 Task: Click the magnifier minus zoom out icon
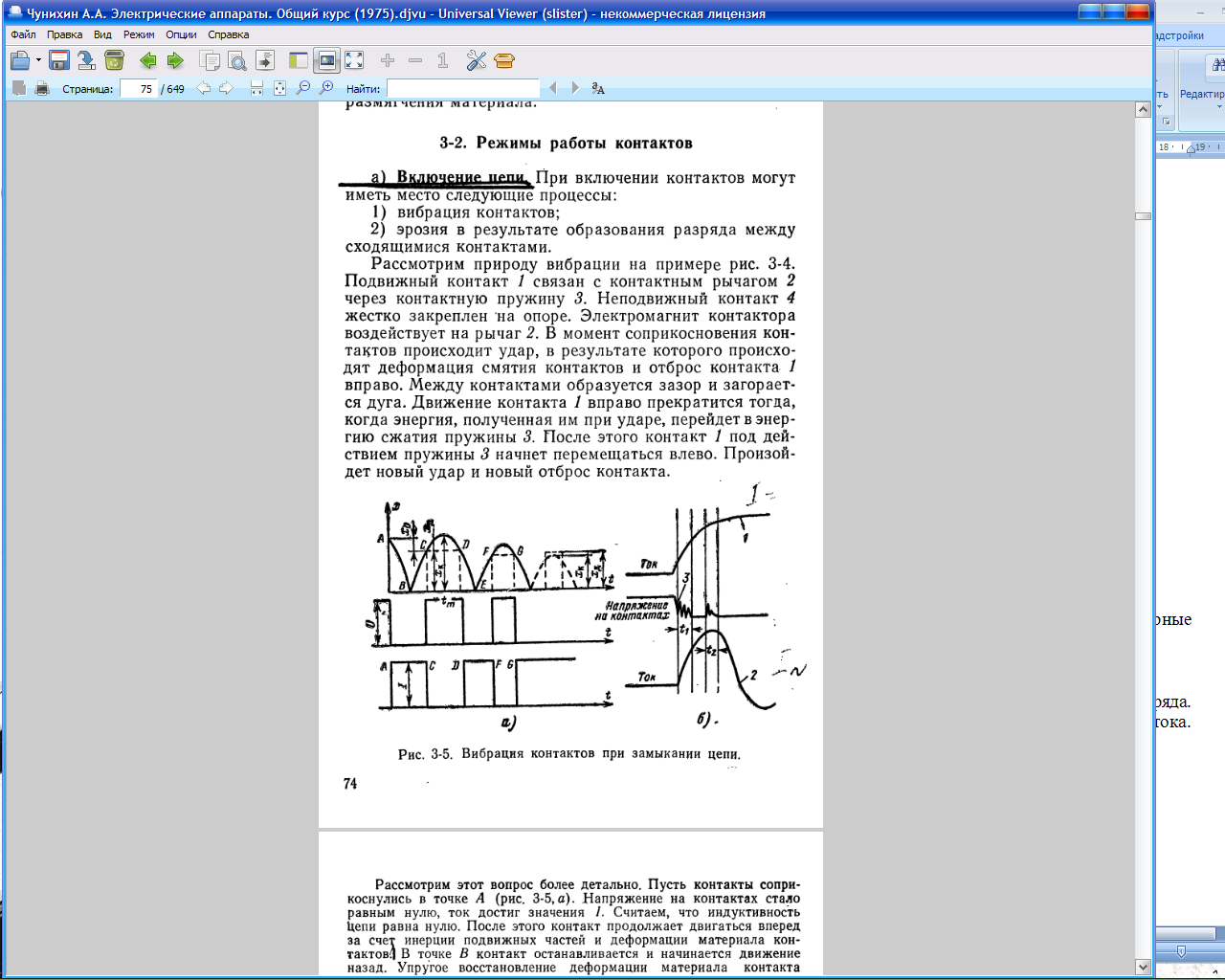[x=303, y=88]
